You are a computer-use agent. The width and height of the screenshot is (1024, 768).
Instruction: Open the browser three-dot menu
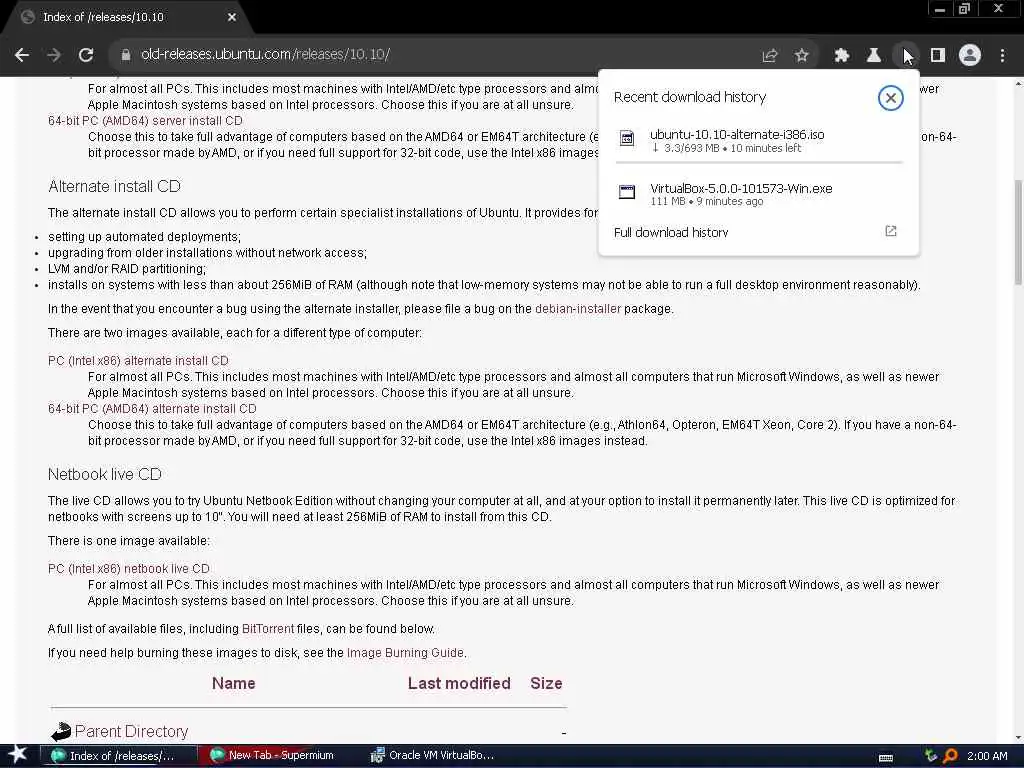(x=1002, y=56)
